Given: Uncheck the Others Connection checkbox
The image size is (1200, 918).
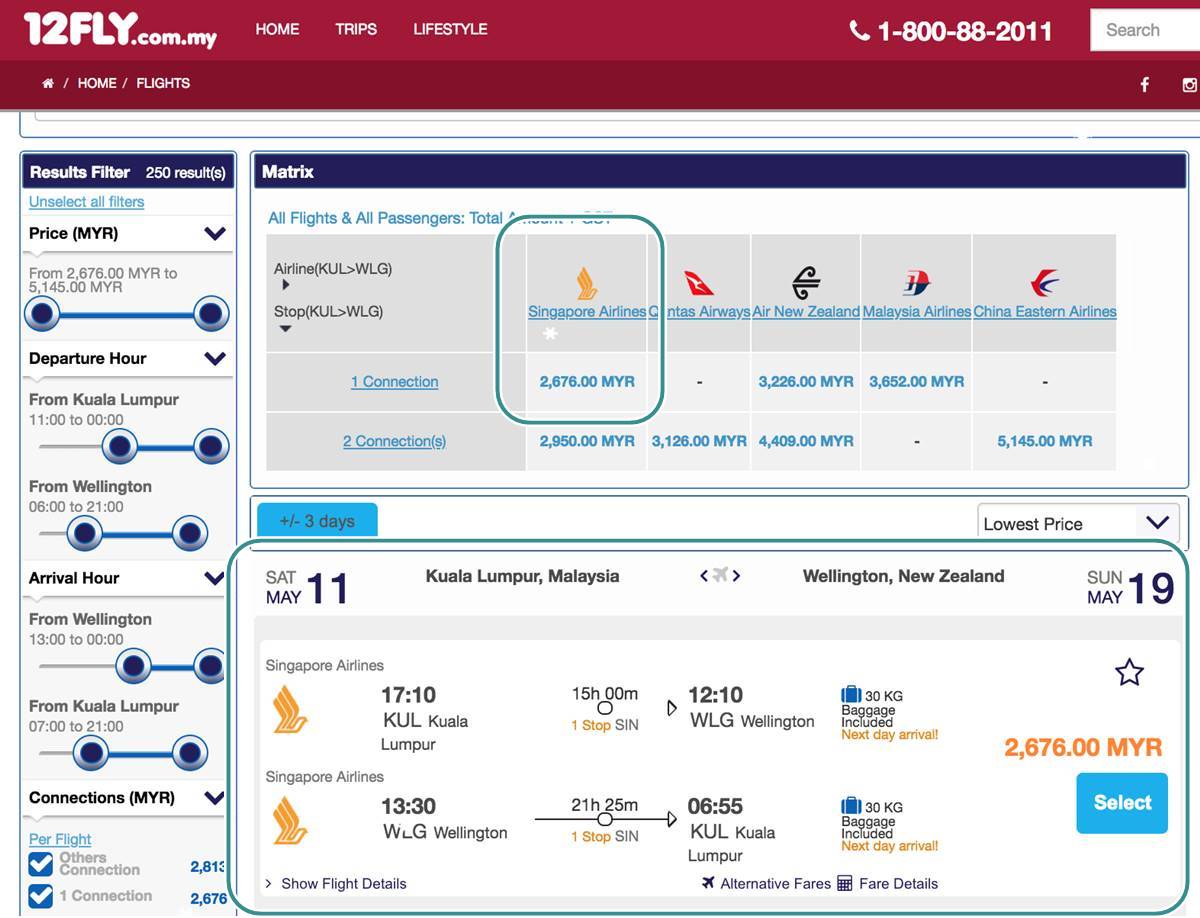Looking at the screenshot, I should [41, 863].
